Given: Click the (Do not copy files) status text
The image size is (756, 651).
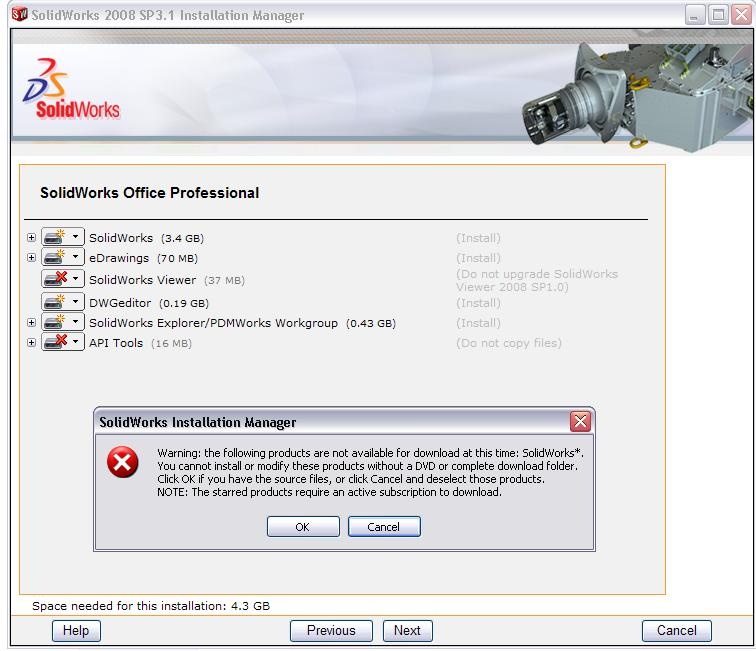Looking at the screenshot, I should [509, 343].
